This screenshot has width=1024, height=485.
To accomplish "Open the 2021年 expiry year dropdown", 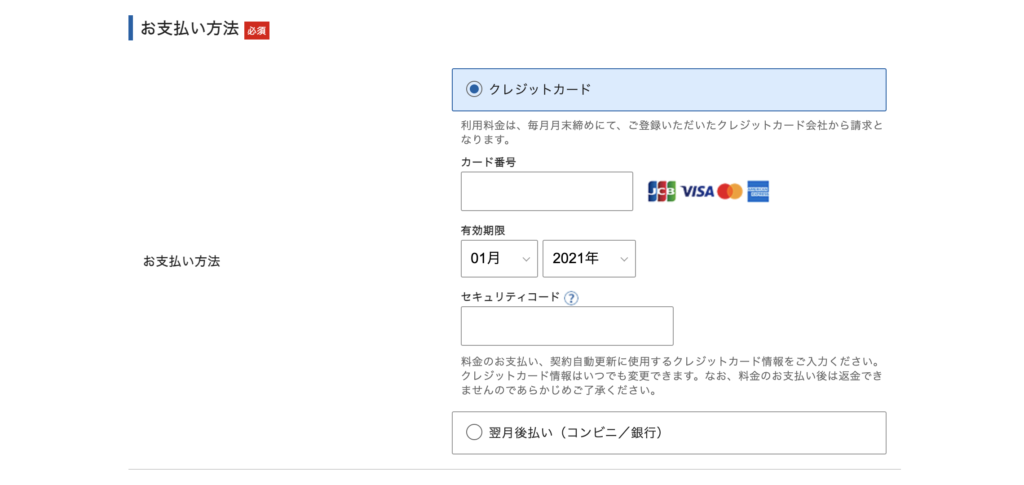I will [x=589, y=258].
